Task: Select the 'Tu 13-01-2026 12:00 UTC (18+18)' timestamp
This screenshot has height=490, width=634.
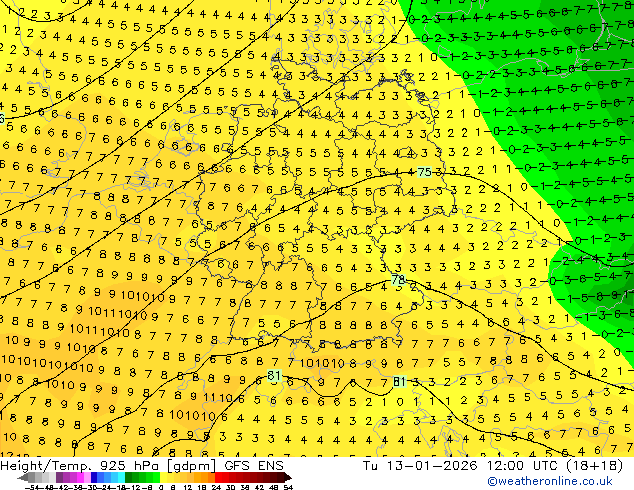Action: pos(492,466)
